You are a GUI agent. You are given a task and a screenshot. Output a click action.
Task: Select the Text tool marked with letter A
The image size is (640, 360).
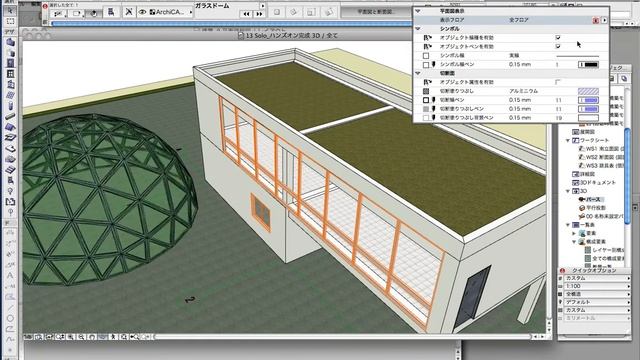pyautogui.click(x=10, y=276)
